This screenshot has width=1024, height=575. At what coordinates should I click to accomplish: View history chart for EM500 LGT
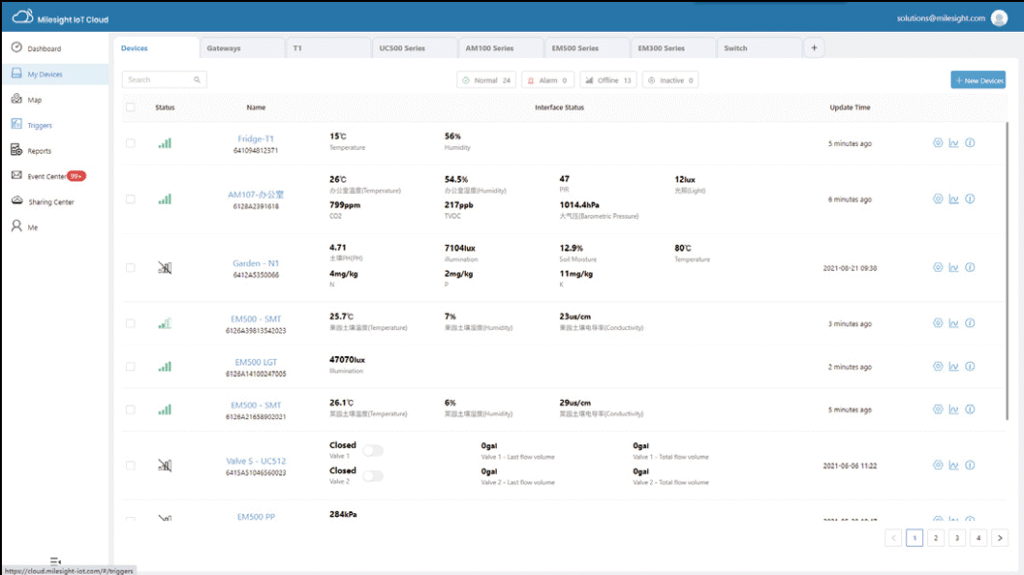(953, 367)
